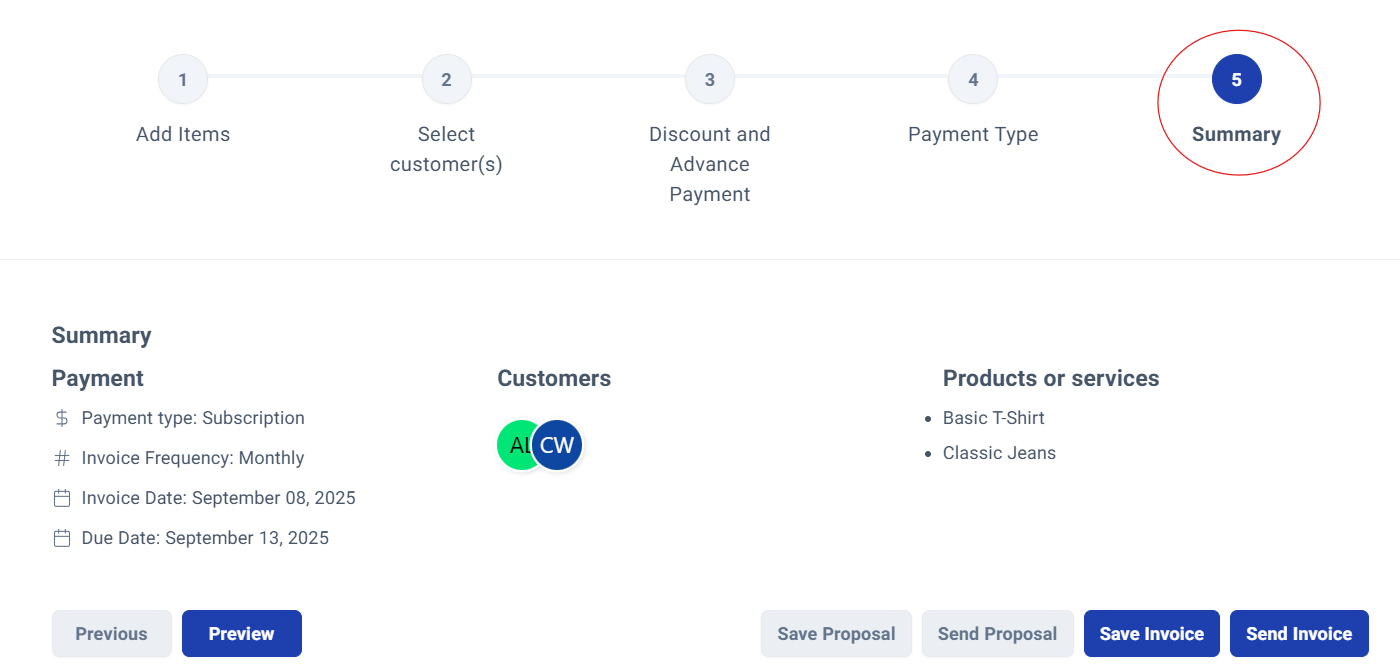Select the green AL customer avatar
This screenshot has height=672, width=1400.
(x=516, y=445)
